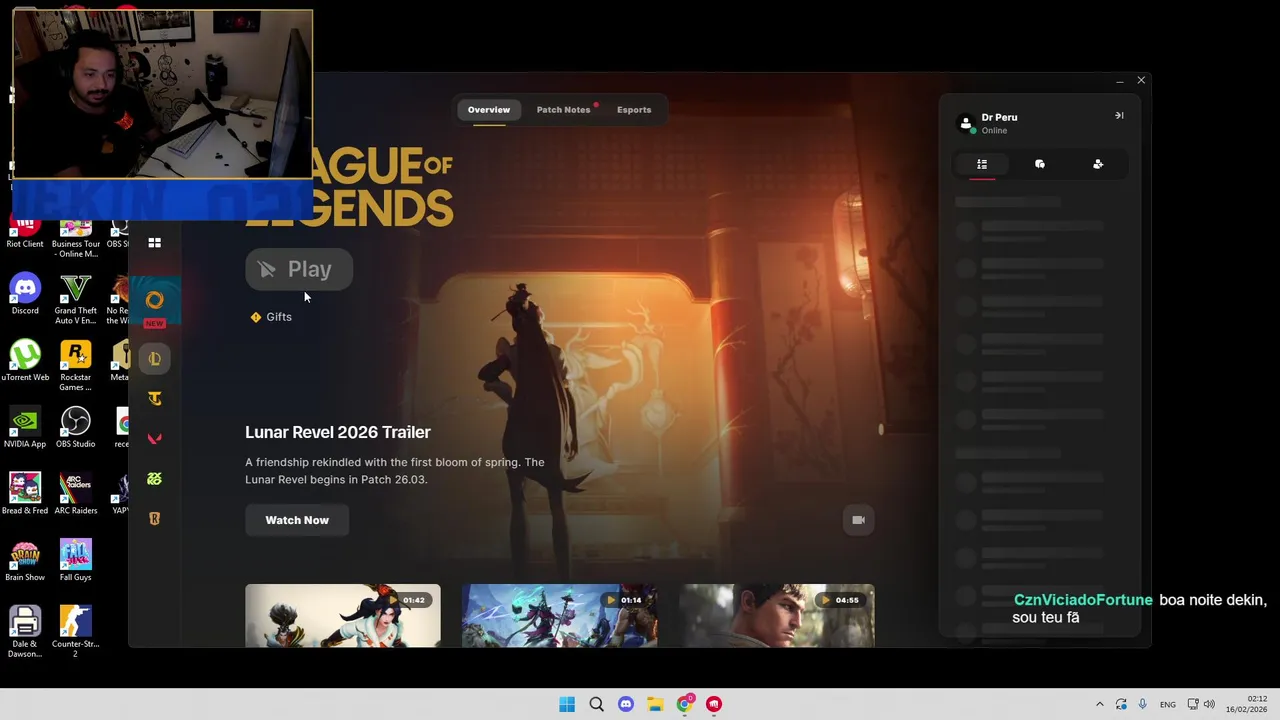Open the friends list tab icon
The width and height of the screenshot is (1280, 720).
982,164
